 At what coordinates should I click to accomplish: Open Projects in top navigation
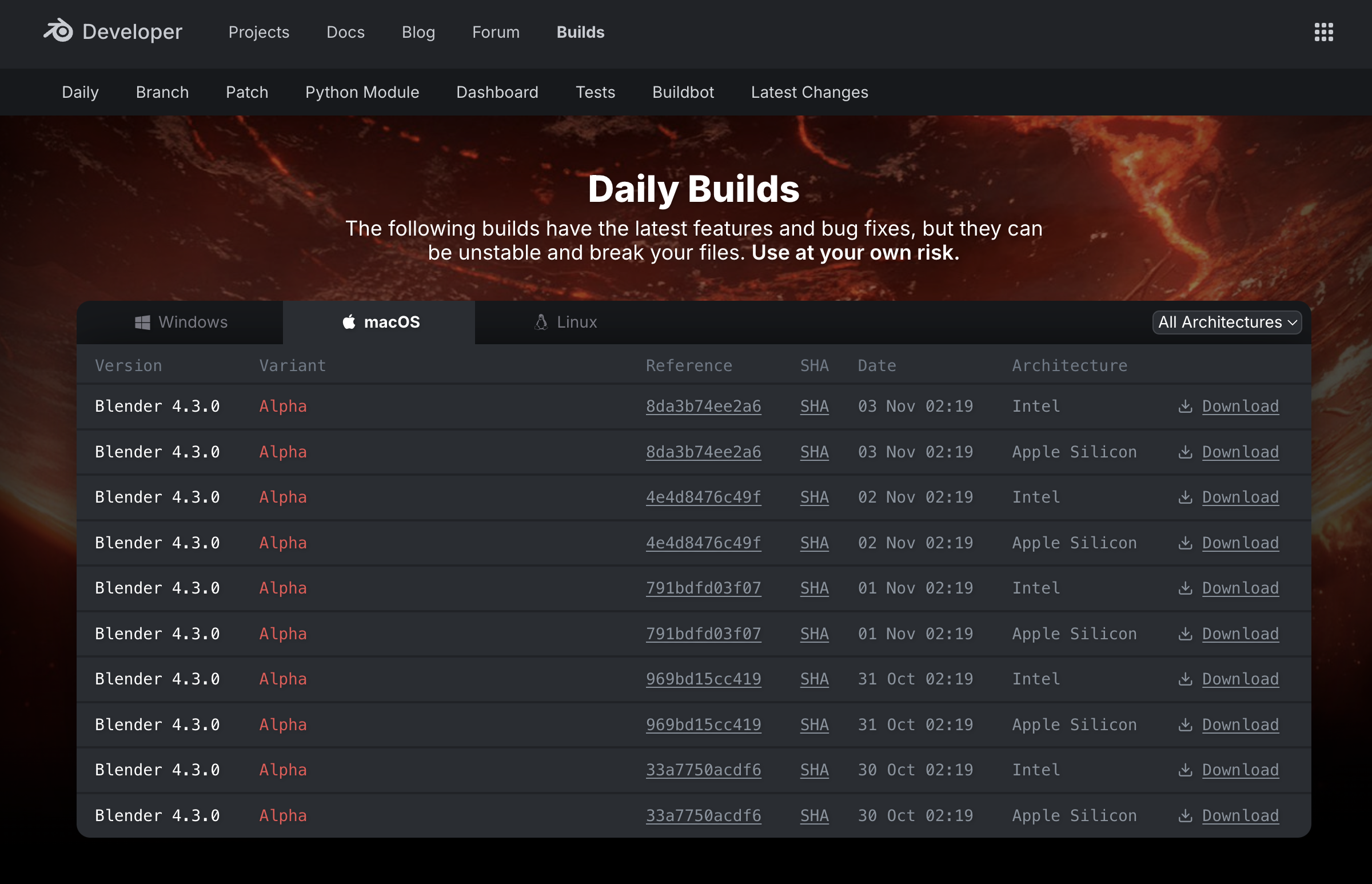coord(259,32)
